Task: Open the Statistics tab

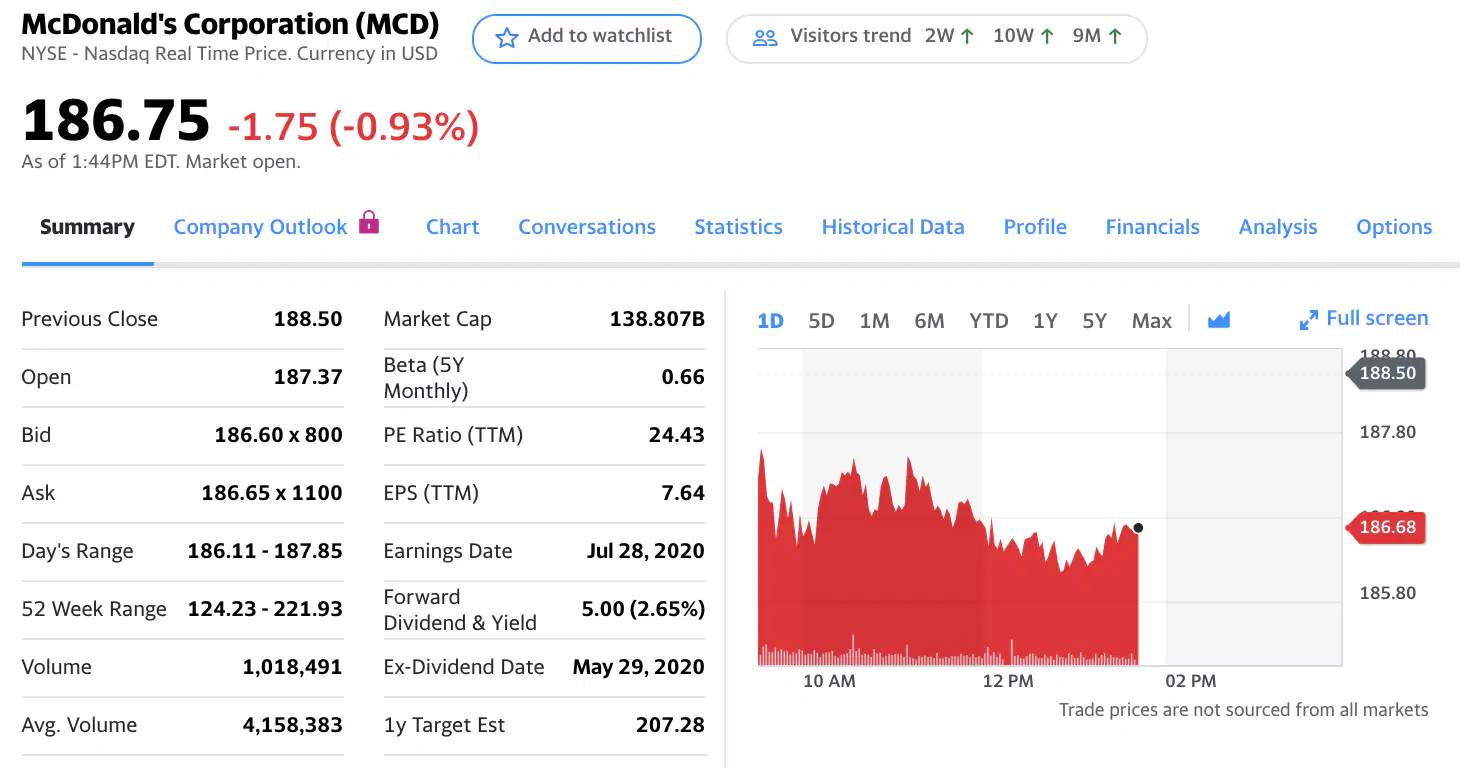Action: coord(738,227)
